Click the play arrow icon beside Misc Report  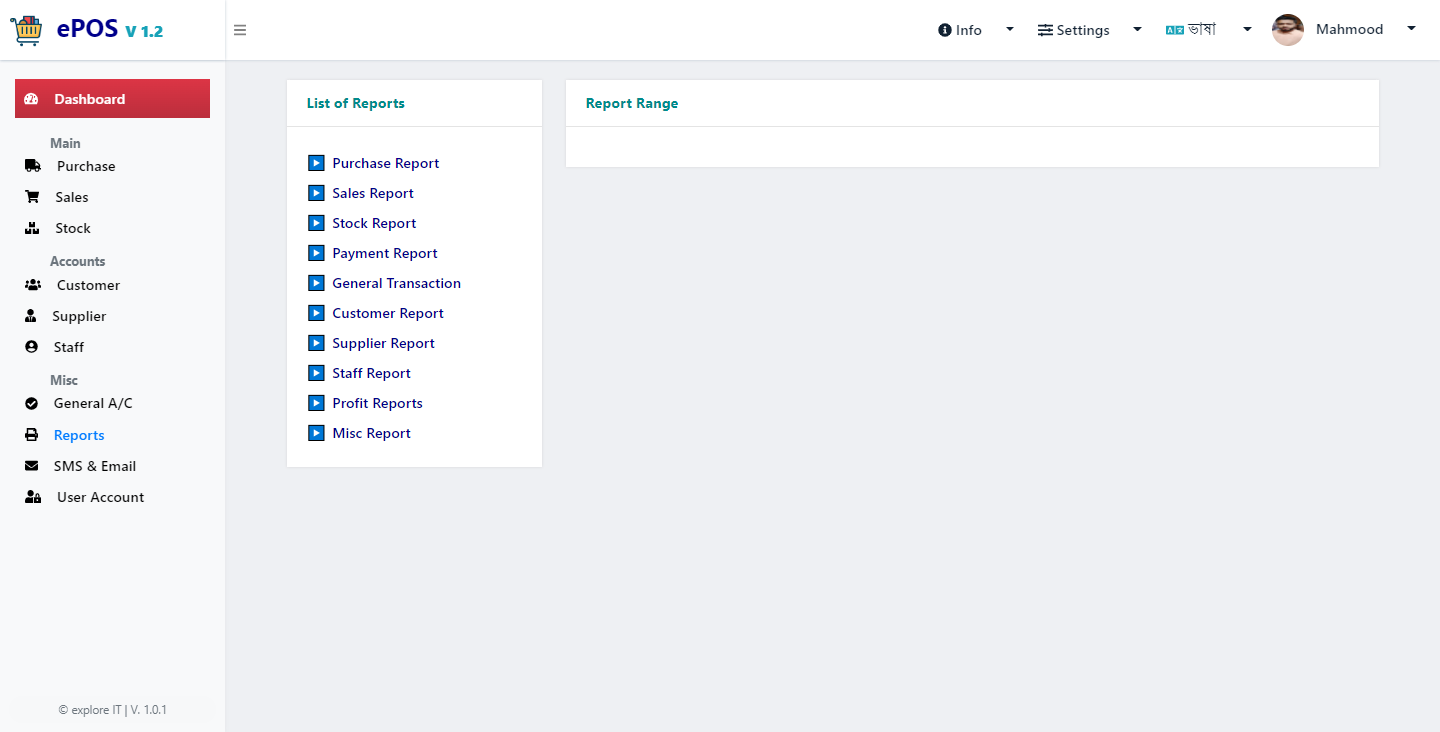pos(316,433)
